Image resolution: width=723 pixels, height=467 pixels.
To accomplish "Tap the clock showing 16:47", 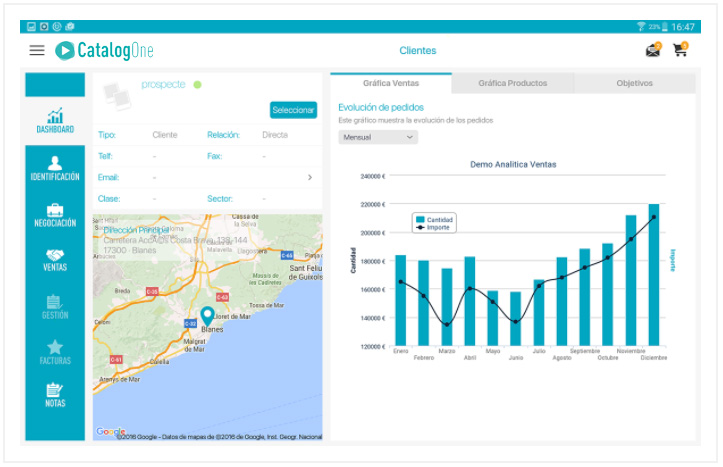I will [x=683, y=27].
